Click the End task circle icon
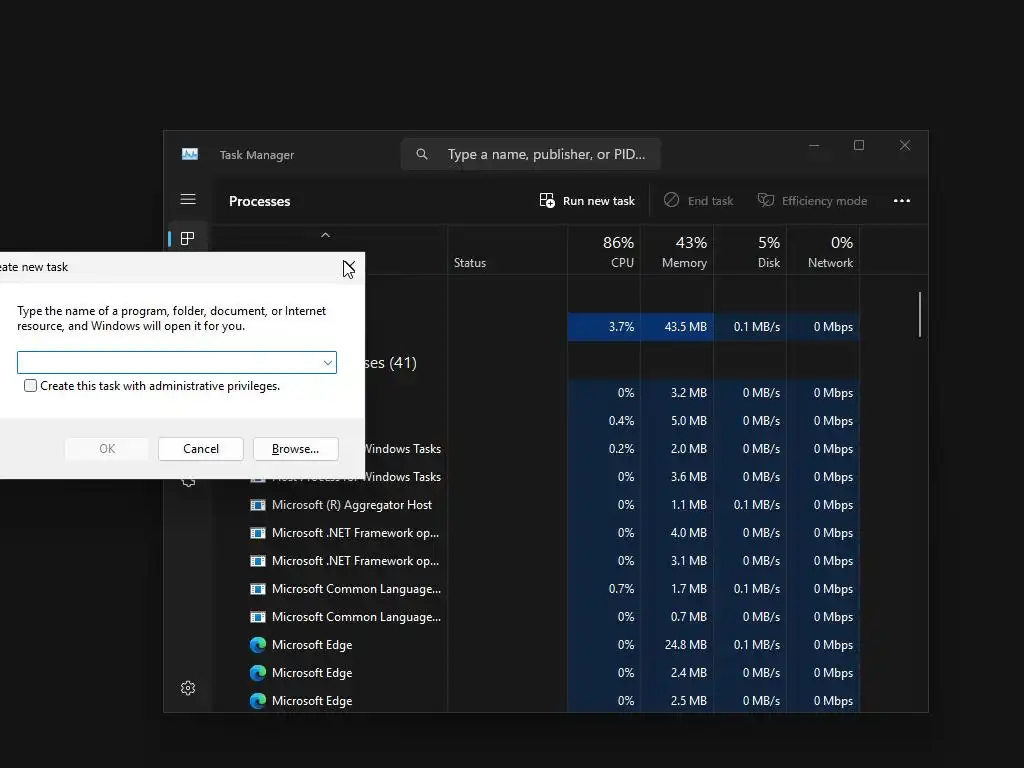Viewport: 1024px width, 768px height. [671, 200]
